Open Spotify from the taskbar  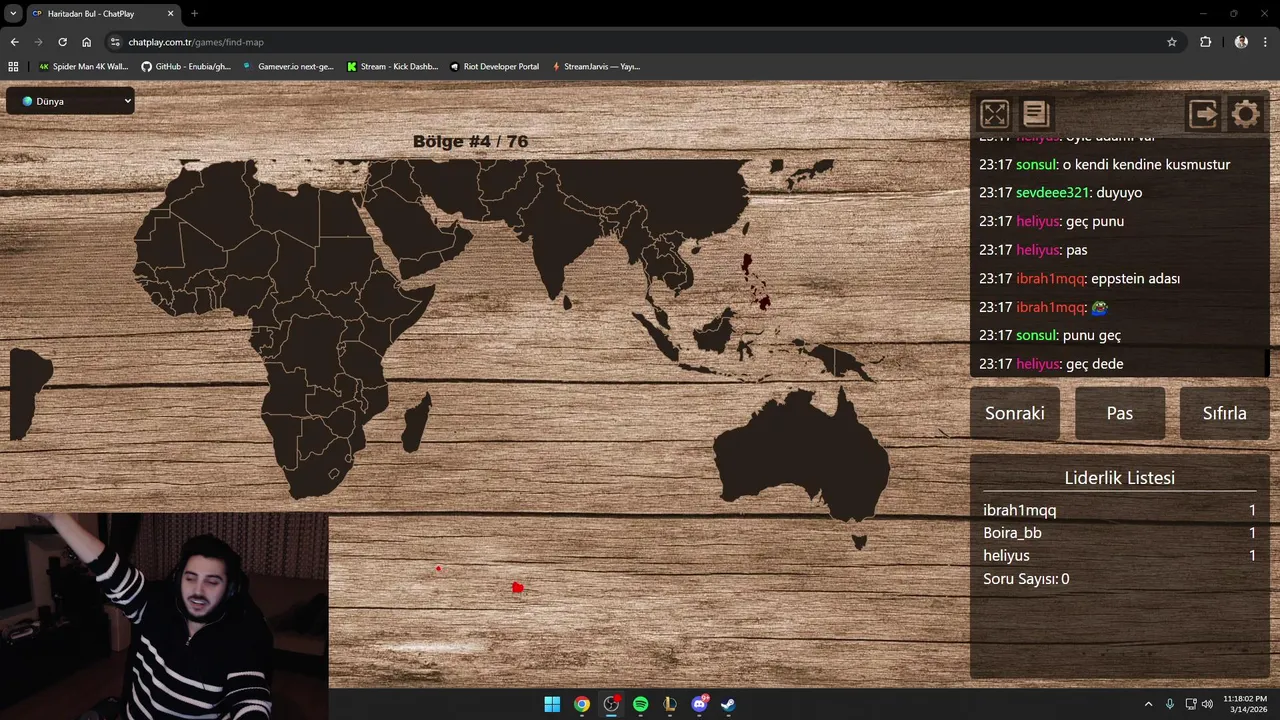click(x=640, y=704)
